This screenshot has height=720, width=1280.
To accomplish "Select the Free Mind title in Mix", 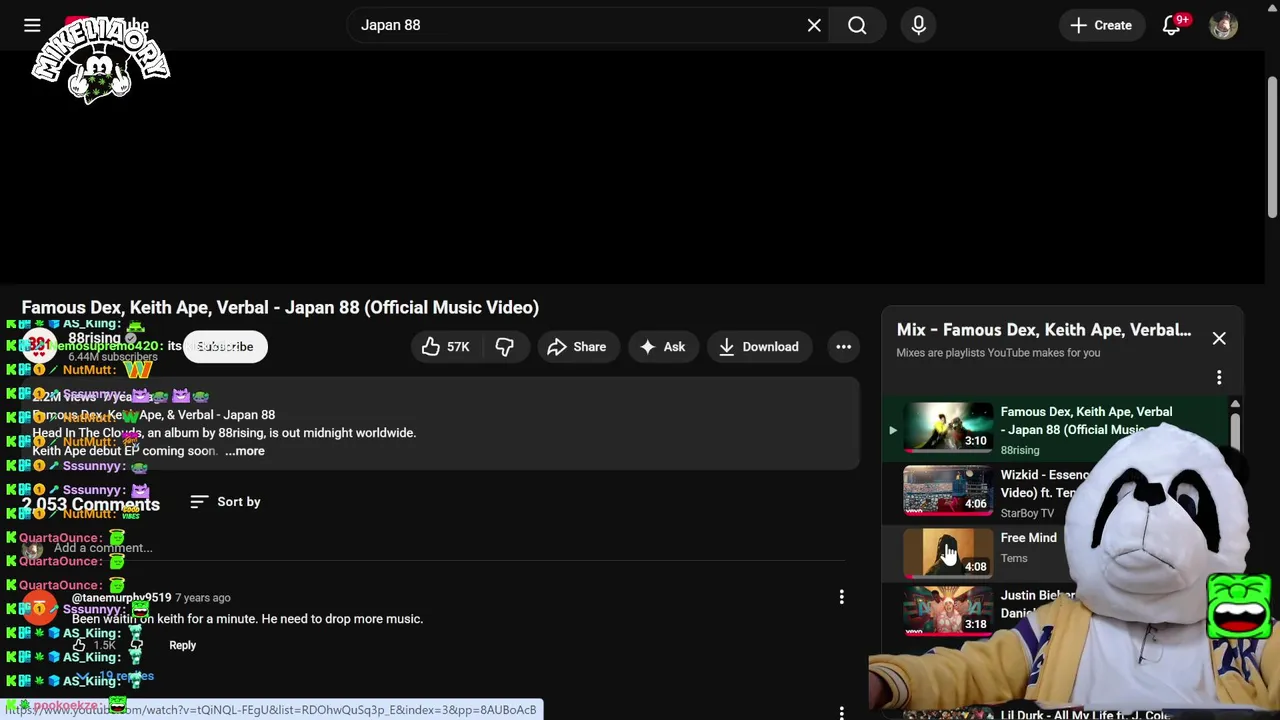I will 1028,538.
